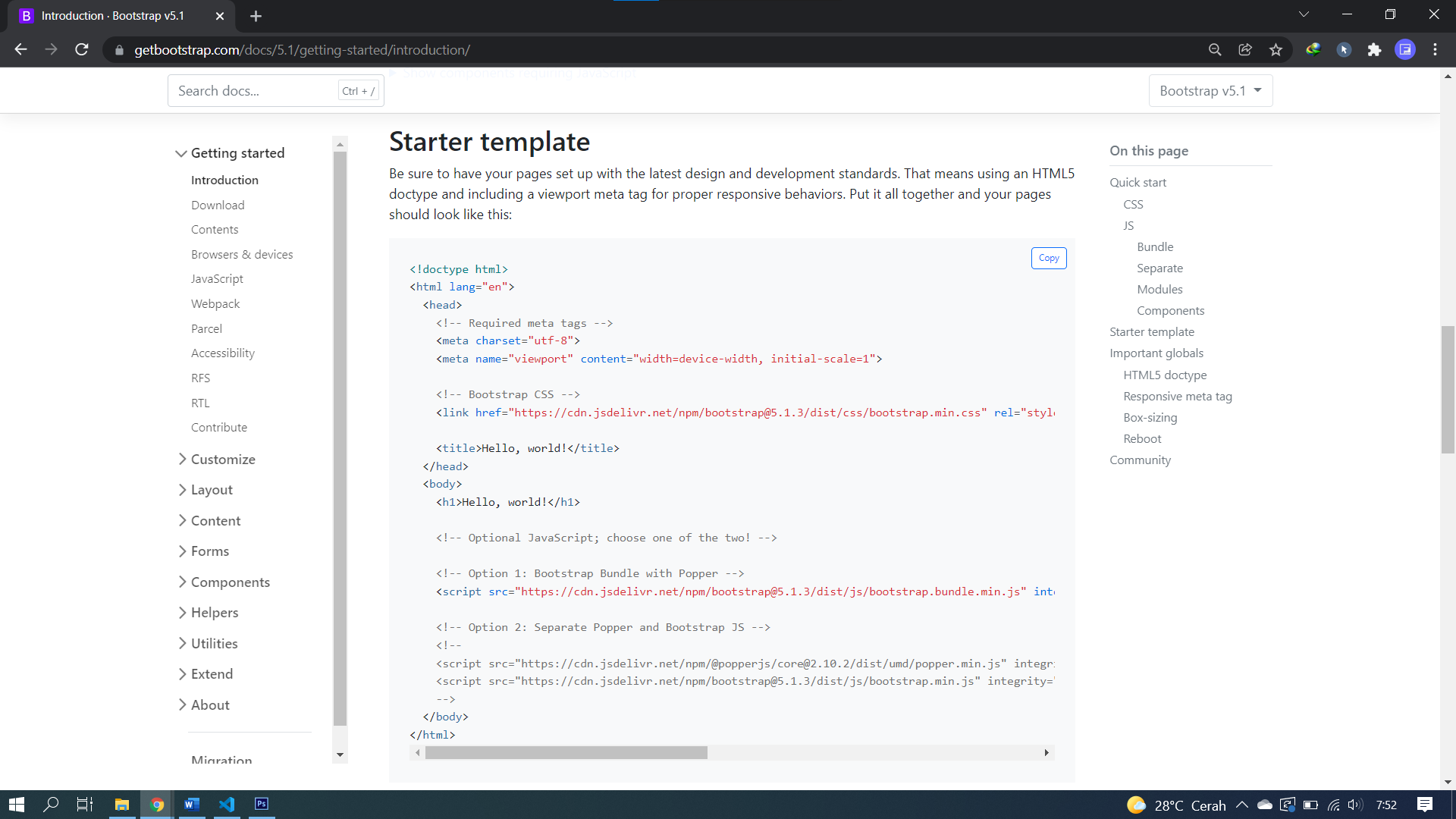The height and width of the screenshot is (819, 1456).
Task: Click the volume speaker tray icon
Action: [x=1355, y=805]
